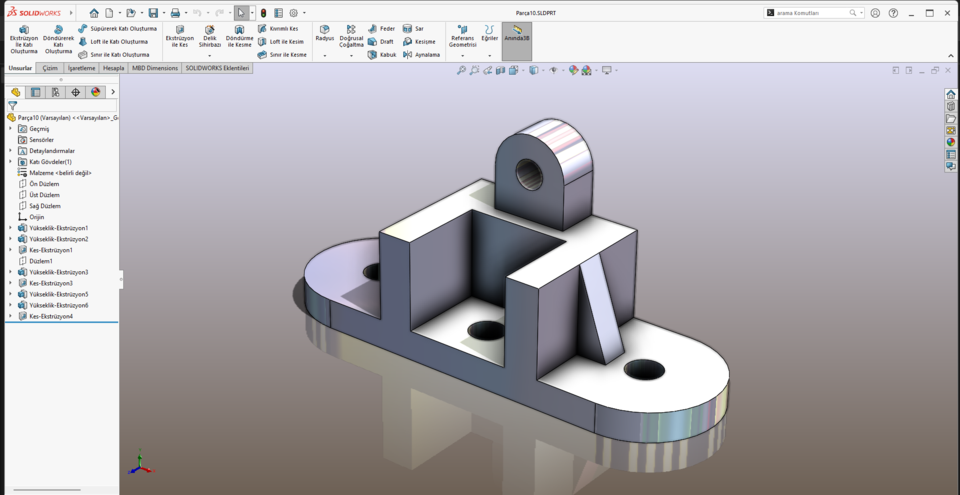Image resolution: width=960 pixels, height=495 pixels.
Task: Switch to the Çizim tab
Action: pyautogui.click(x=50, y=68)
